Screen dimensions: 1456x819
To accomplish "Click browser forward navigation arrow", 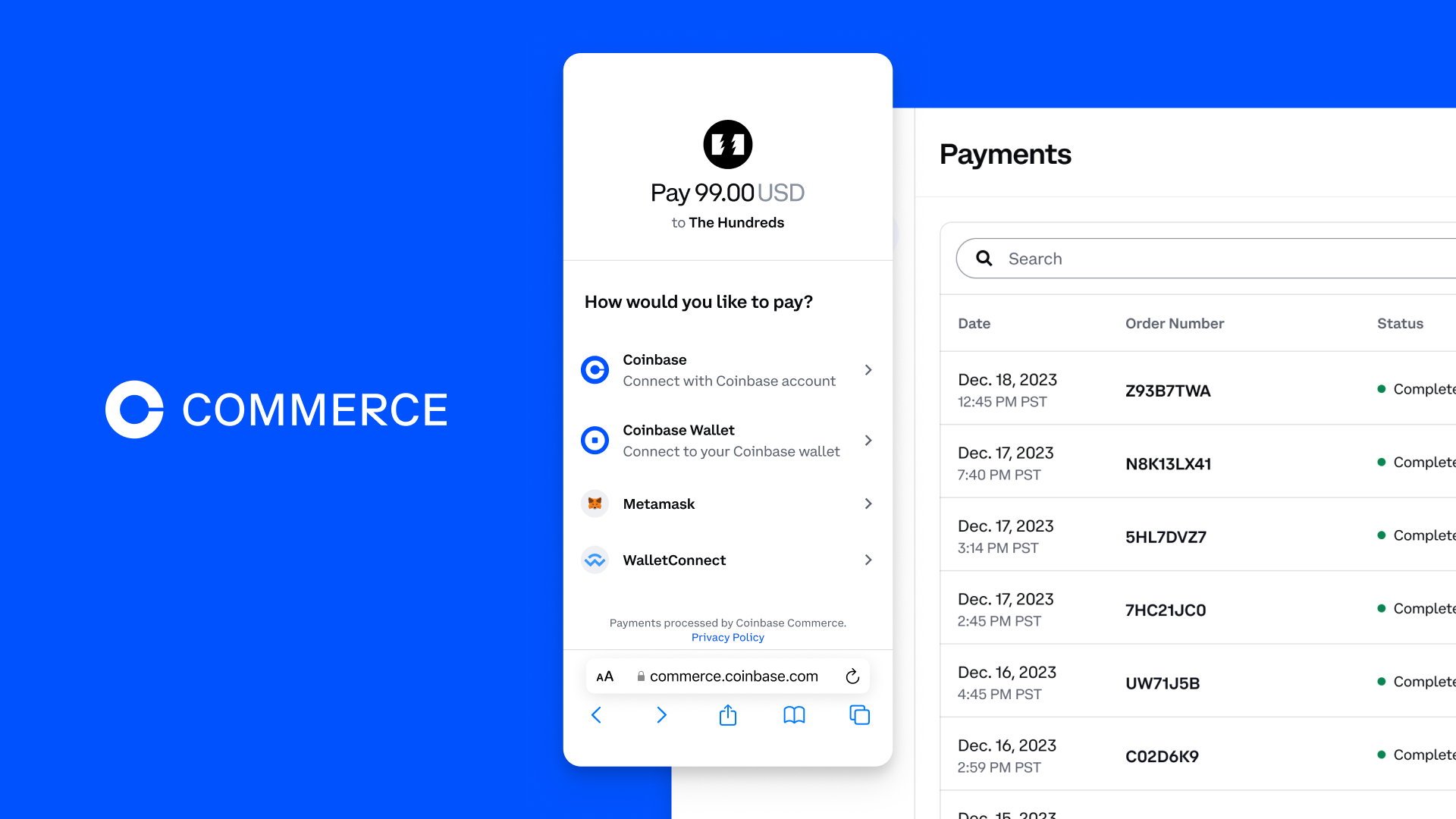I will tap(662, 715).
